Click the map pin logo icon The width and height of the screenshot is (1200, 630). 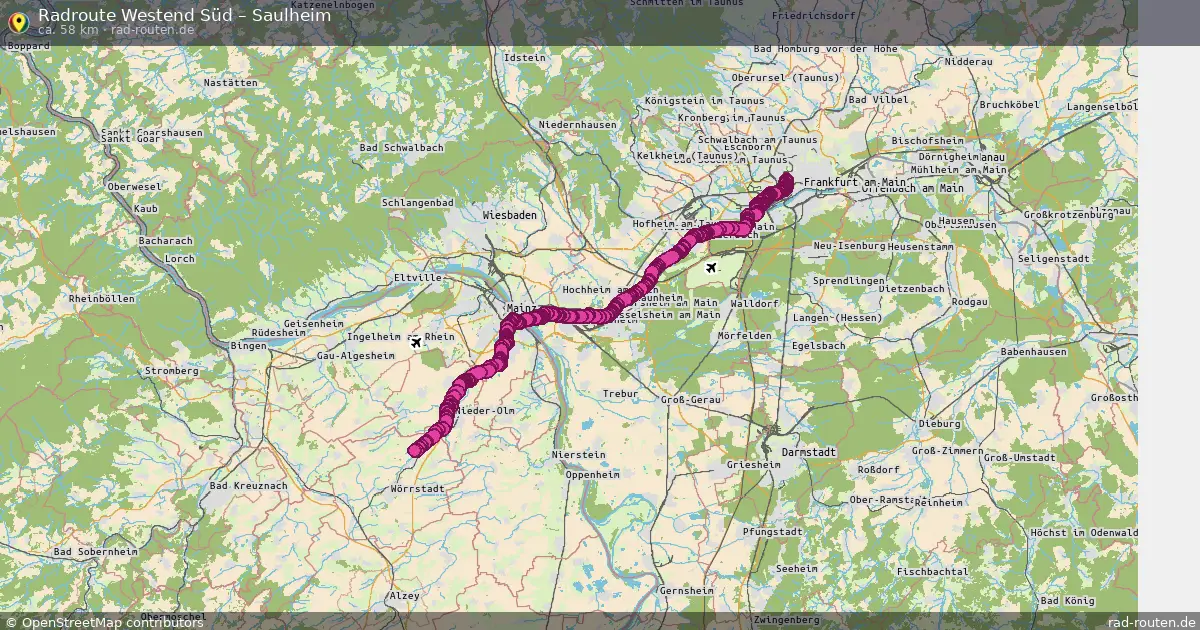[17, 21]
